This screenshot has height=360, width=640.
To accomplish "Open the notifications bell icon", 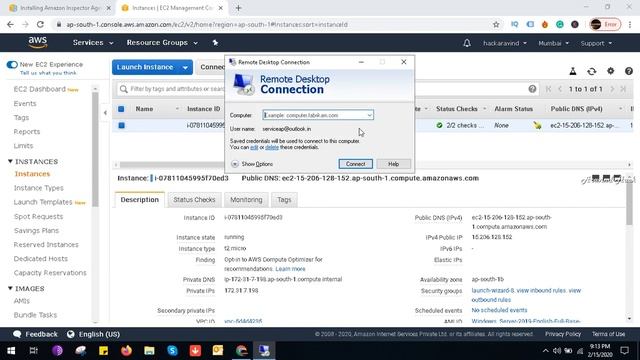I will point(467,43).
